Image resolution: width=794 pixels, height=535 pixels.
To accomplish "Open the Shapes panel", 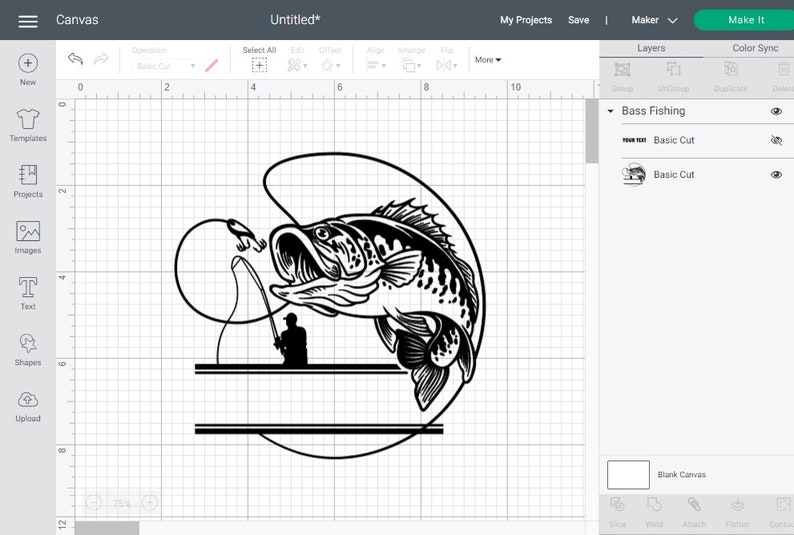I will 28,344.
